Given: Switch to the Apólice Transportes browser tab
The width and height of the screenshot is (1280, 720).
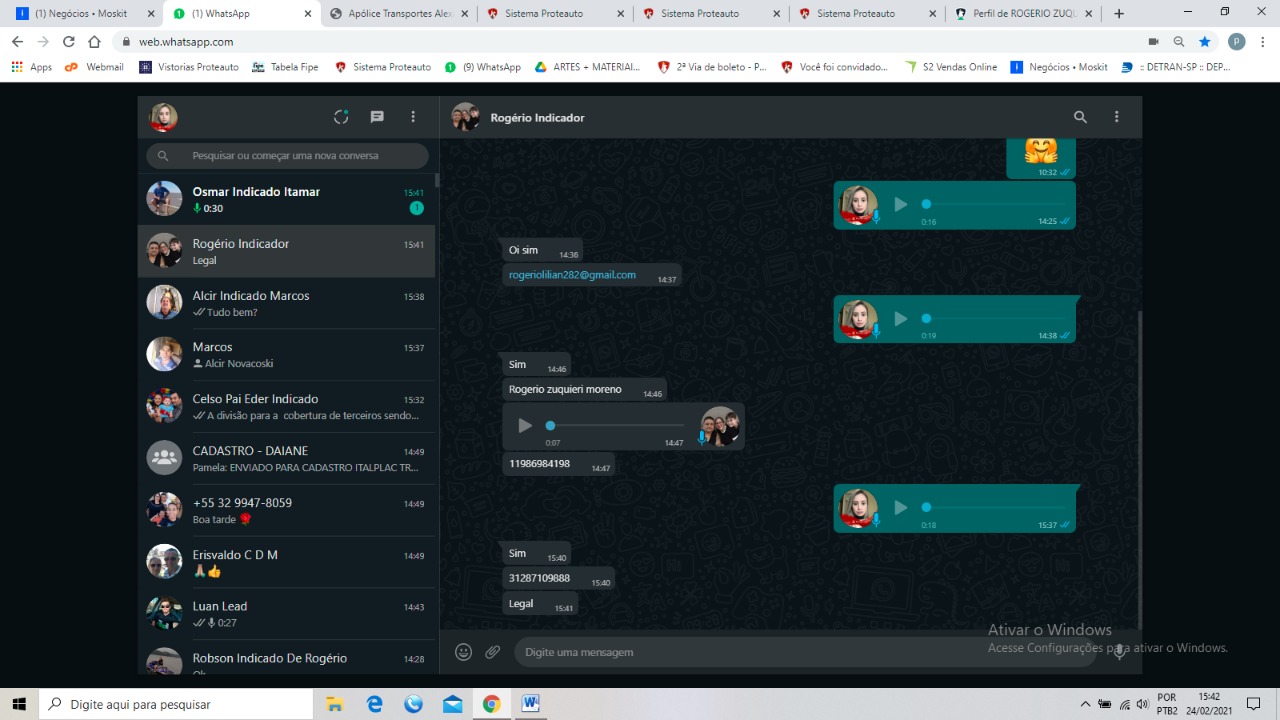Looking at the screenshot, I should 400,14.
